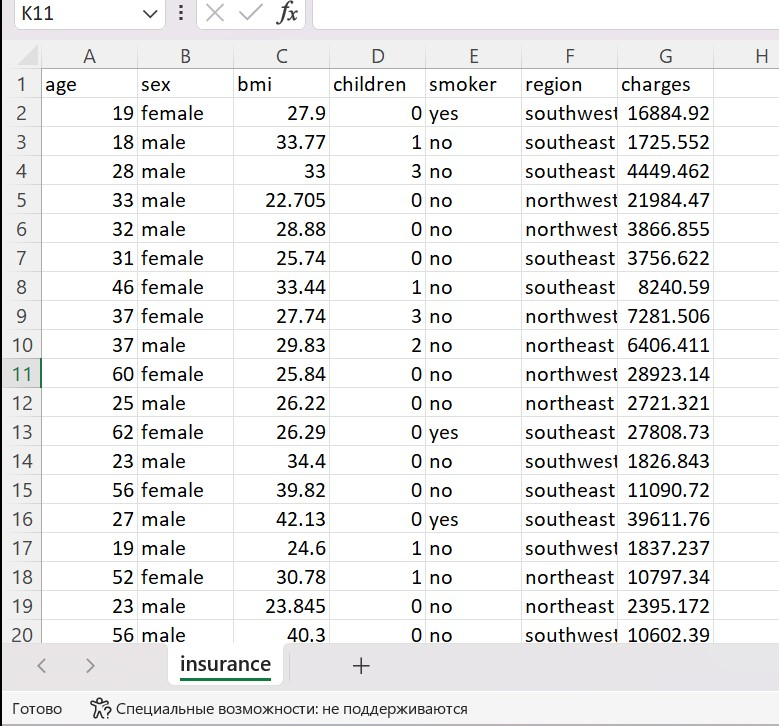Open the Name Box dropdown arrow
This screenshot has height=726, width=779.
[150, 13]
